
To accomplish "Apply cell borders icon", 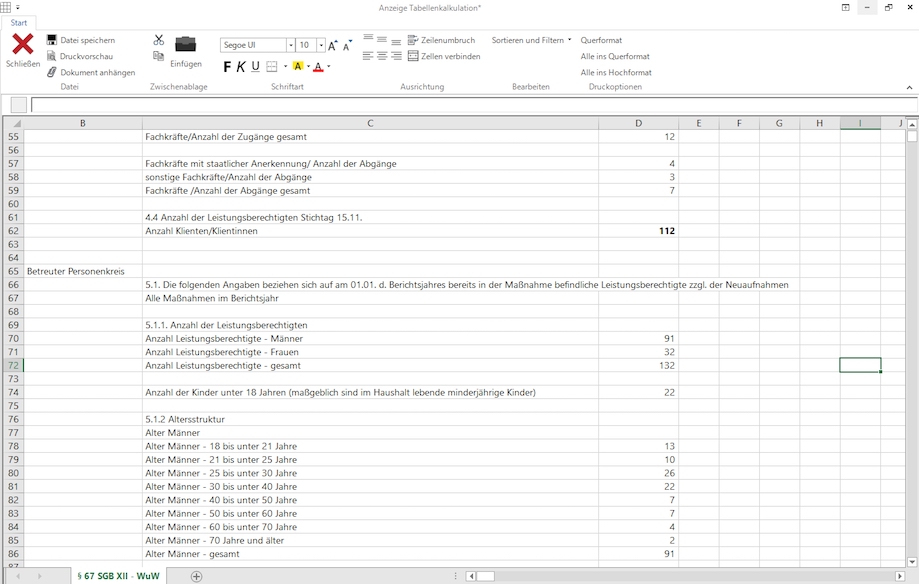I will point(271,67).
